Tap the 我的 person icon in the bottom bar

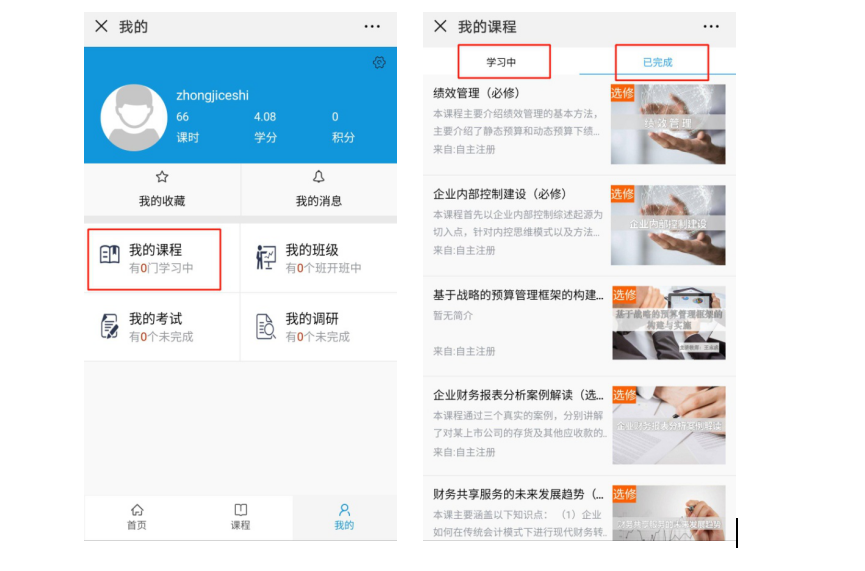(x=344, y=509)
